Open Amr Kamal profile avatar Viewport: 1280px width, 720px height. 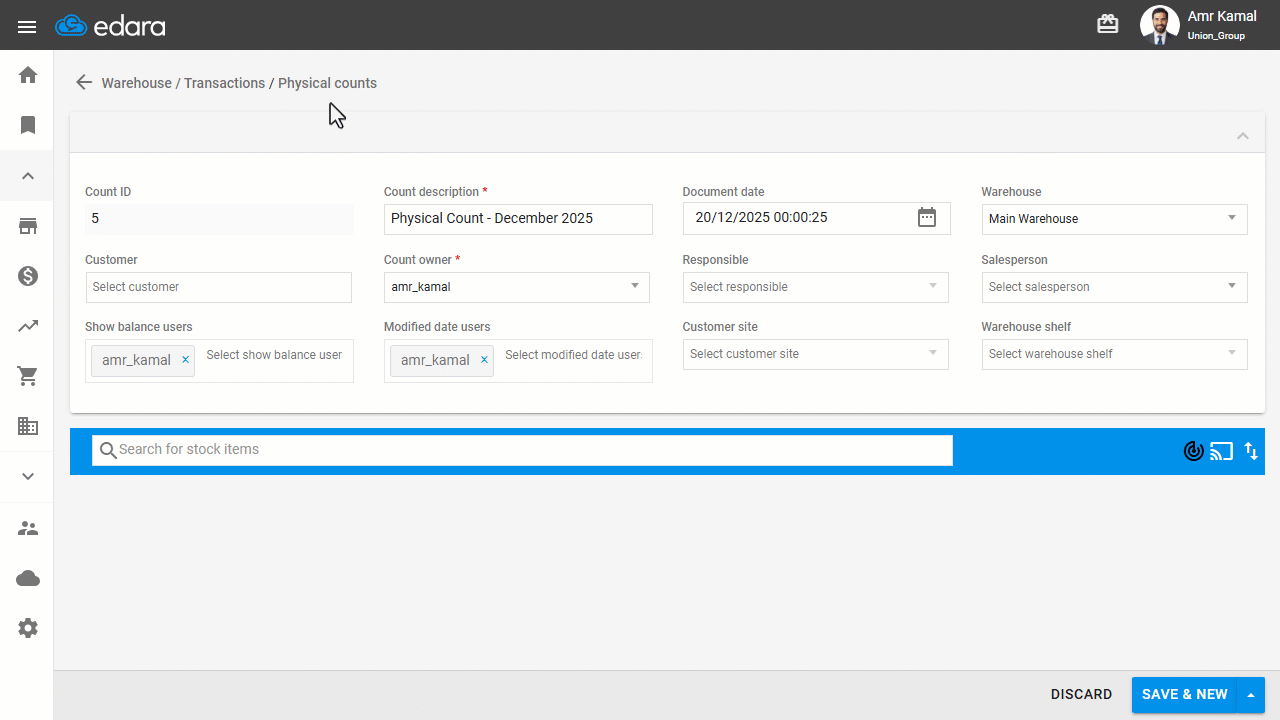pos(1160,25)
